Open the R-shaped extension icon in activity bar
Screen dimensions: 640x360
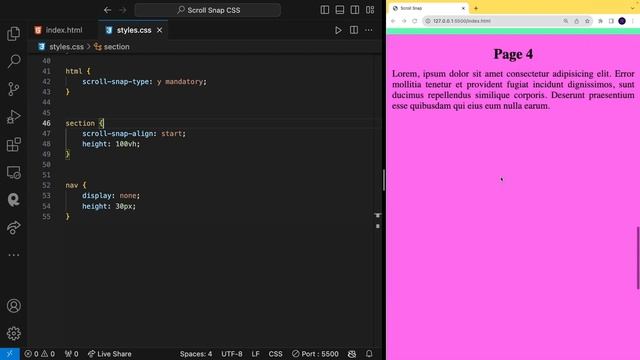[x=13, y=200]
